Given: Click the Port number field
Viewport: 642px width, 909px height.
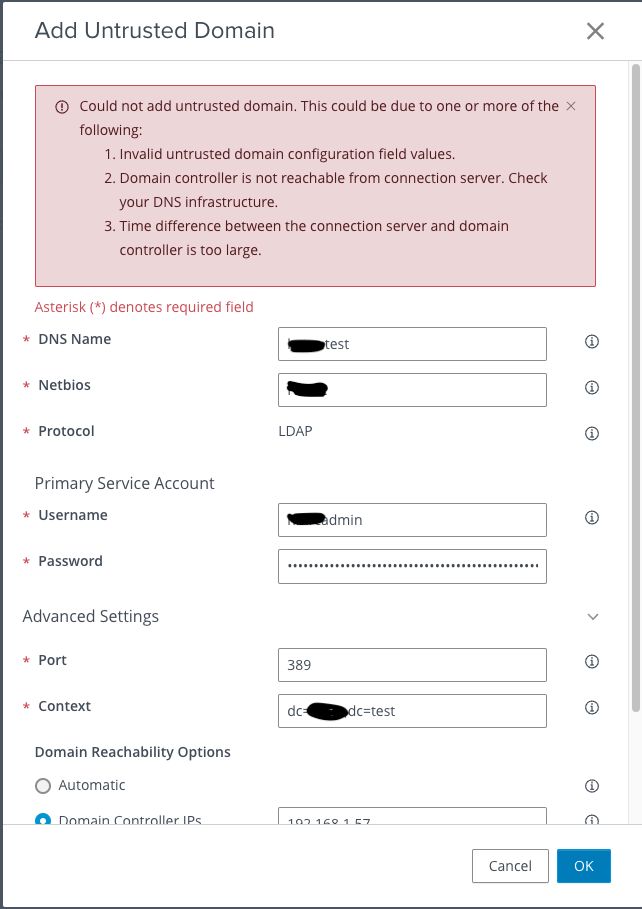Looking at the screenshot, I should [x=412, y=664].
